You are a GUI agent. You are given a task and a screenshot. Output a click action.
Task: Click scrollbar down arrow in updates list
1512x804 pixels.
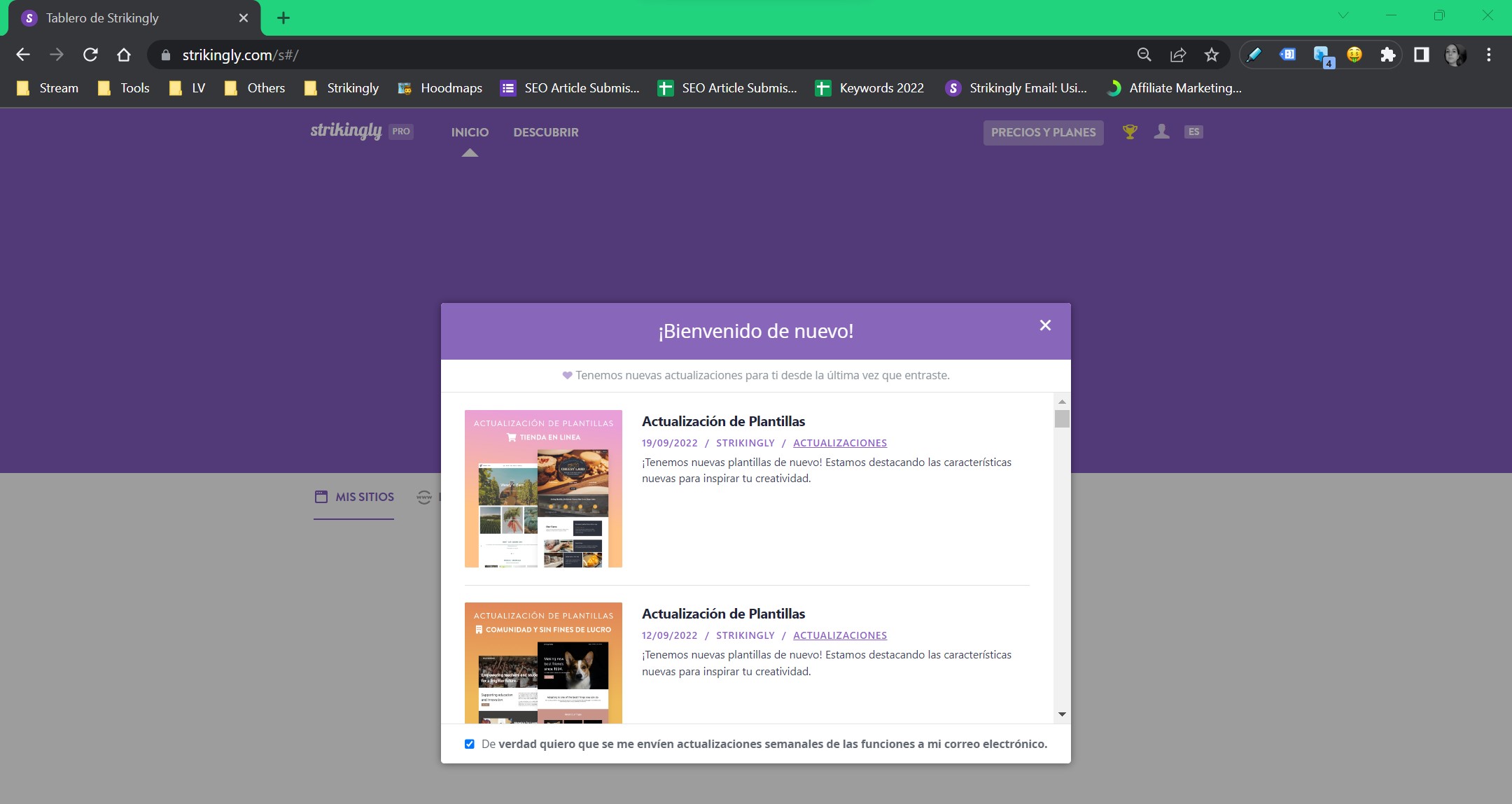coord(1062,714)
